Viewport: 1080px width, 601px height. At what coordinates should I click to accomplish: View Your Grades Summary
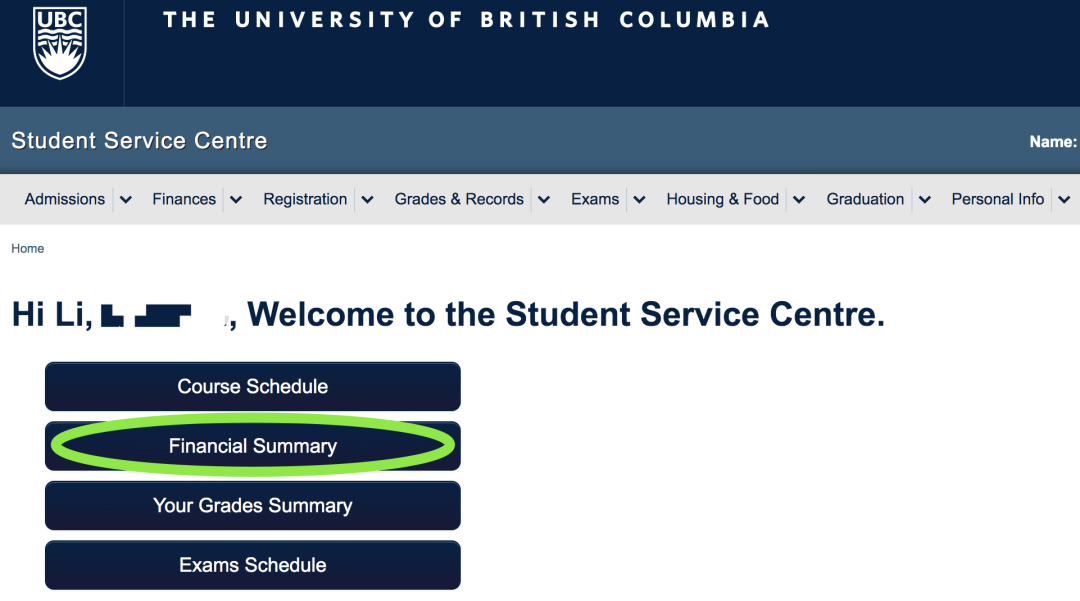pos(253,506)
